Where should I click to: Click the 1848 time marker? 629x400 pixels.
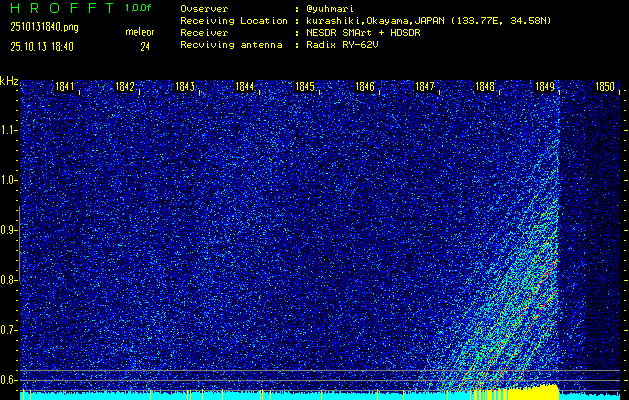pyautogui.click(x=485, y=86)
